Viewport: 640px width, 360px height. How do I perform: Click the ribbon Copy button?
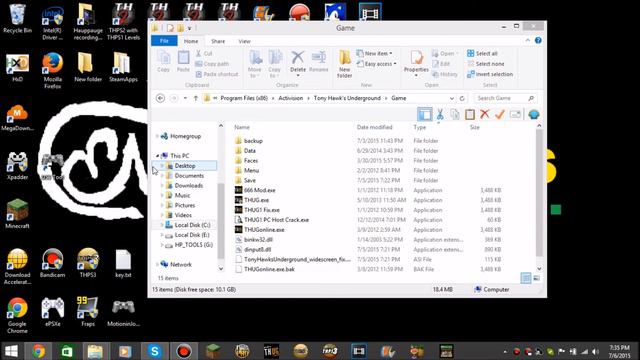point(163,62)
